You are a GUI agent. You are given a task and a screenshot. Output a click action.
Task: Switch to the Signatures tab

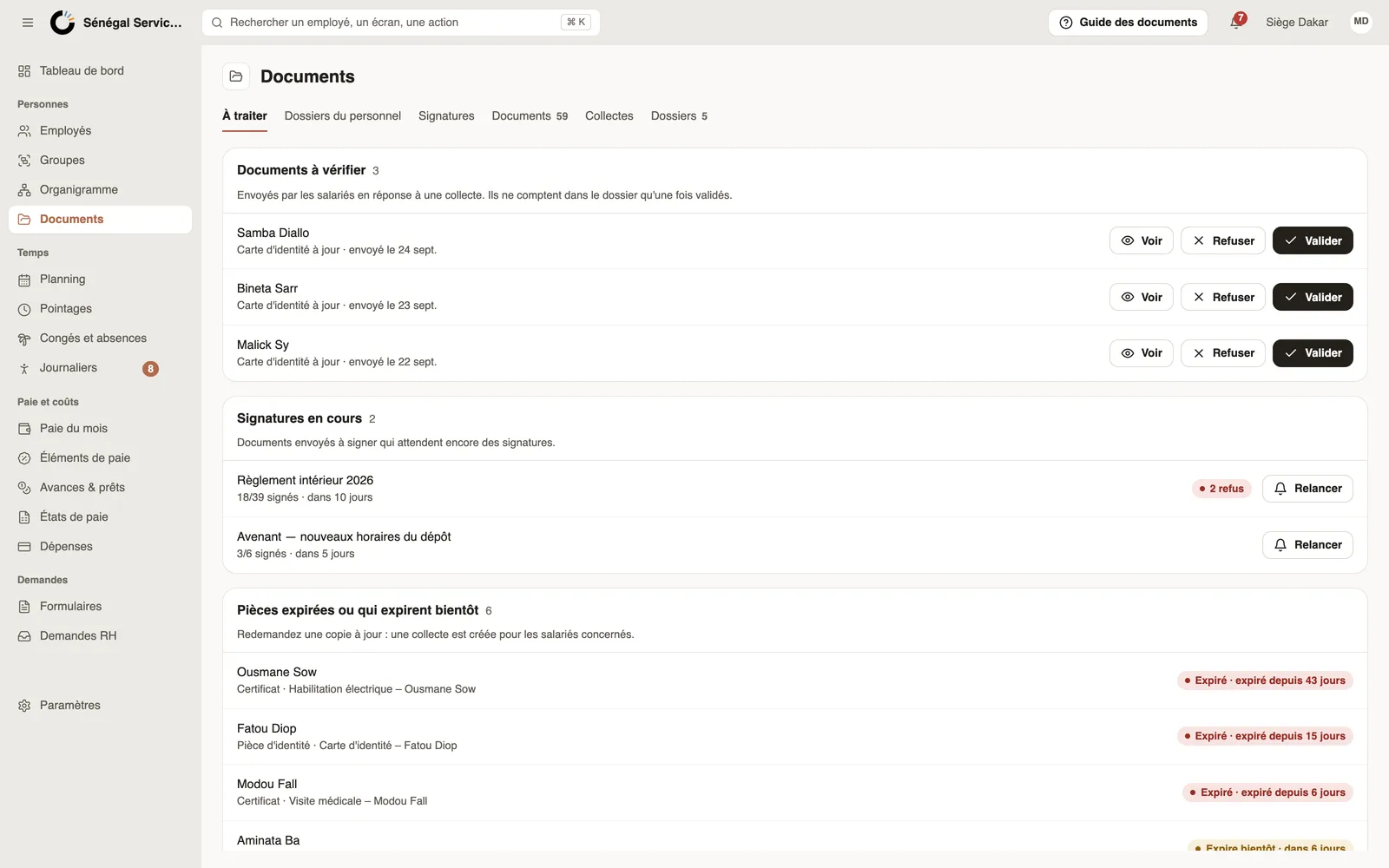point(446,116)
